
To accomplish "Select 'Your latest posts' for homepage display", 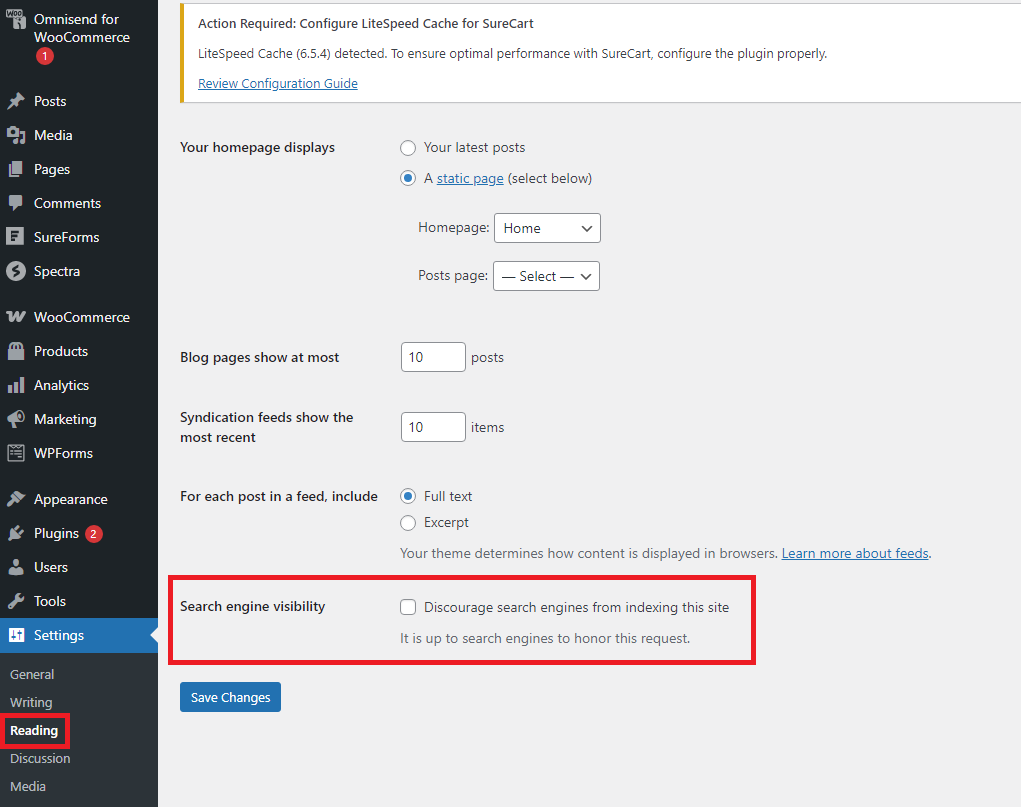I will (408, 147).
